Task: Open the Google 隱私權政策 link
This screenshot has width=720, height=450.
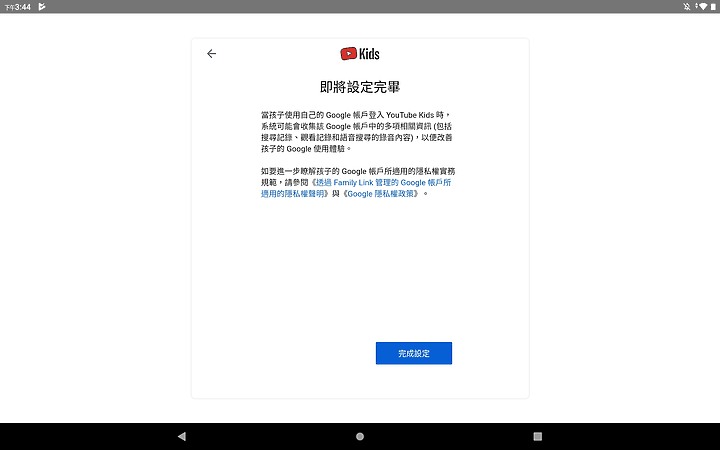Action: tap(382, 194)
